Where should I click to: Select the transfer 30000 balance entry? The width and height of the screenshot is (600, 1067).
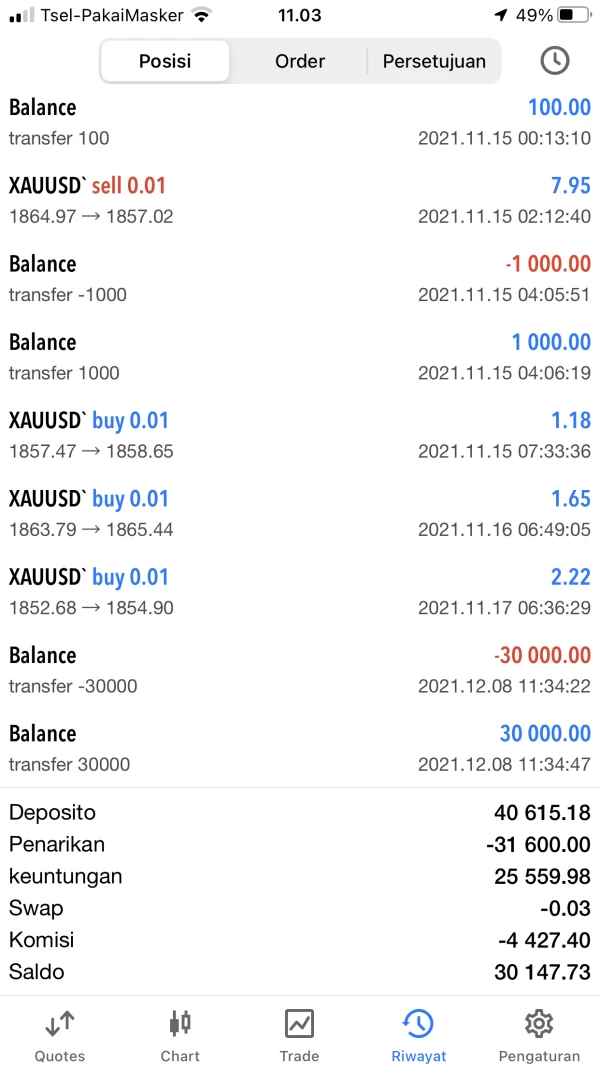pyautogui.click(x=300, y=747)
